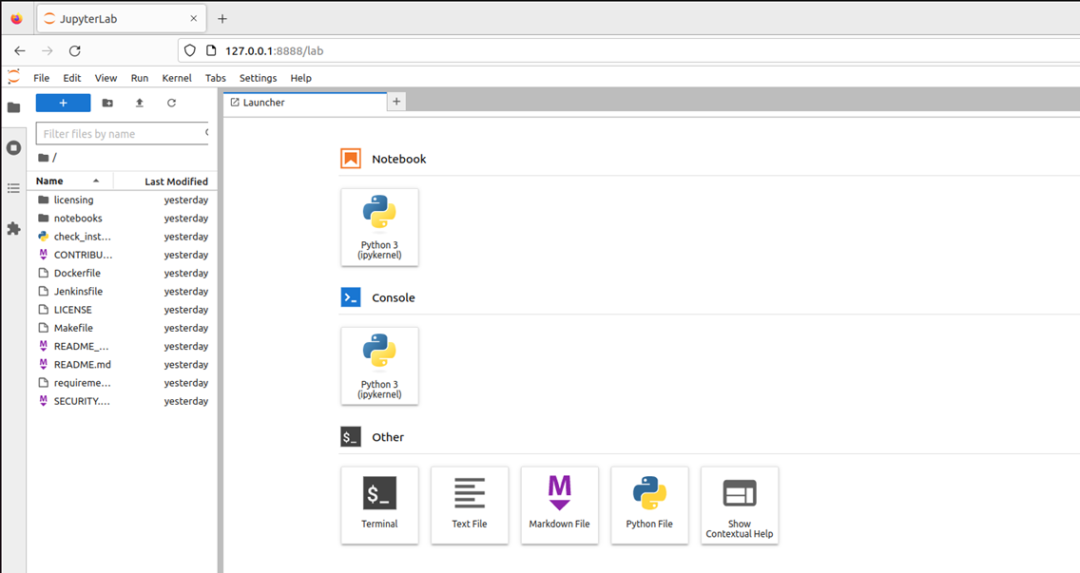
Task: Click the New Folder icon
Action: 107,103
